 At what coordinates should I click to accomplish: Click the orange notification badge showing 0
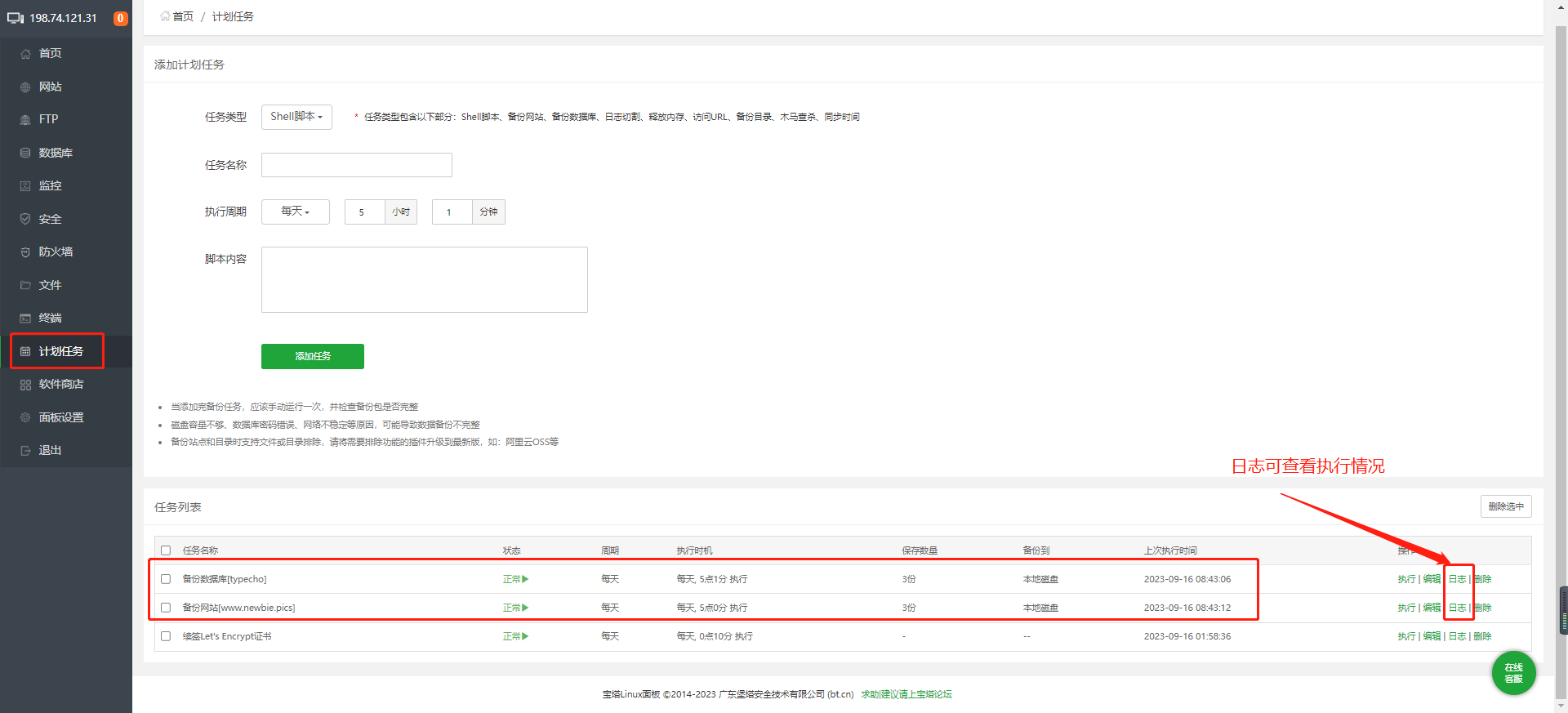click(x=121, y=18)
